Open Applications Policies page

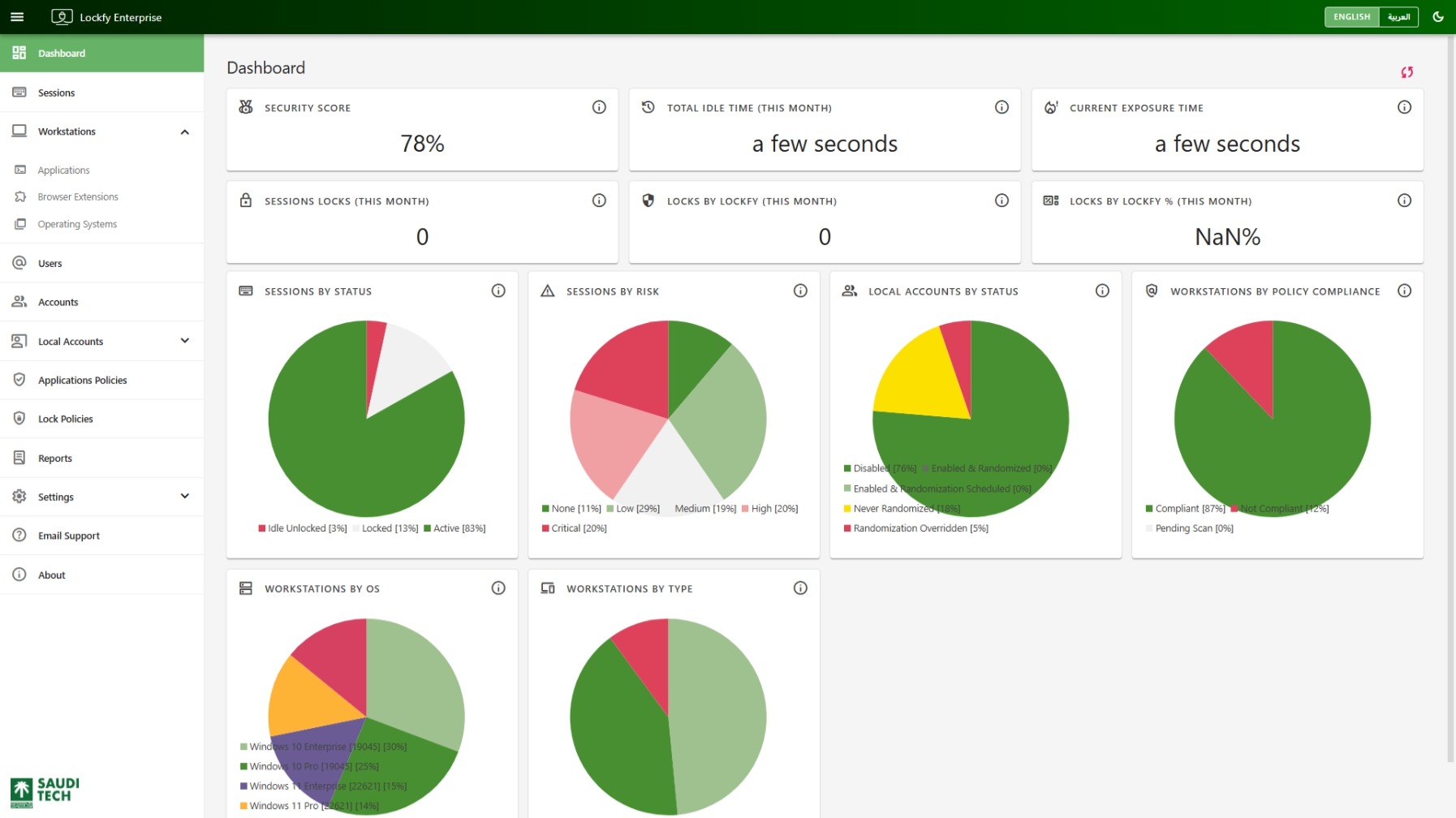(x=101, y=380)
